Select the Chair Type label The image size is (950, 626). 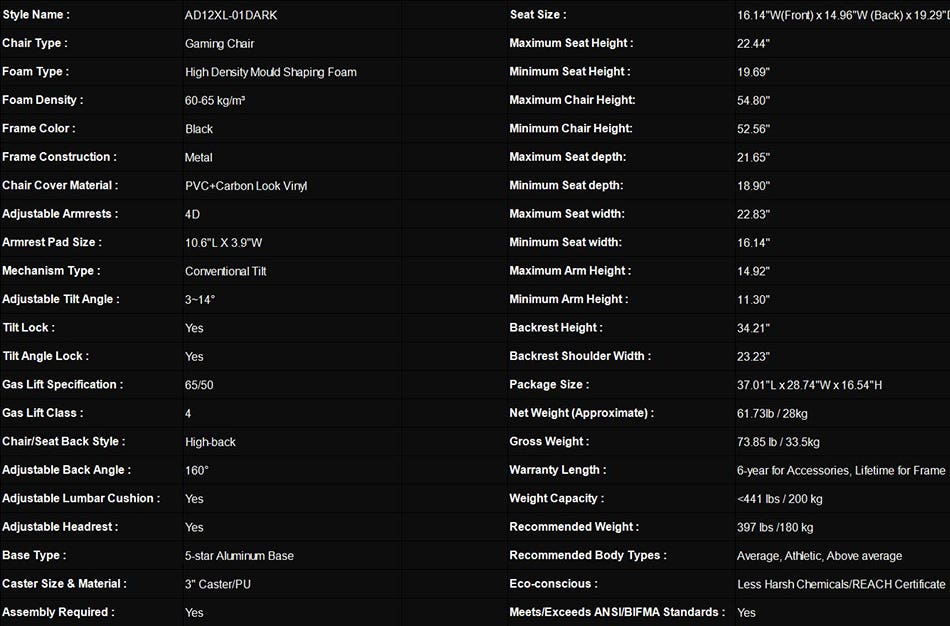click(35, 43)
